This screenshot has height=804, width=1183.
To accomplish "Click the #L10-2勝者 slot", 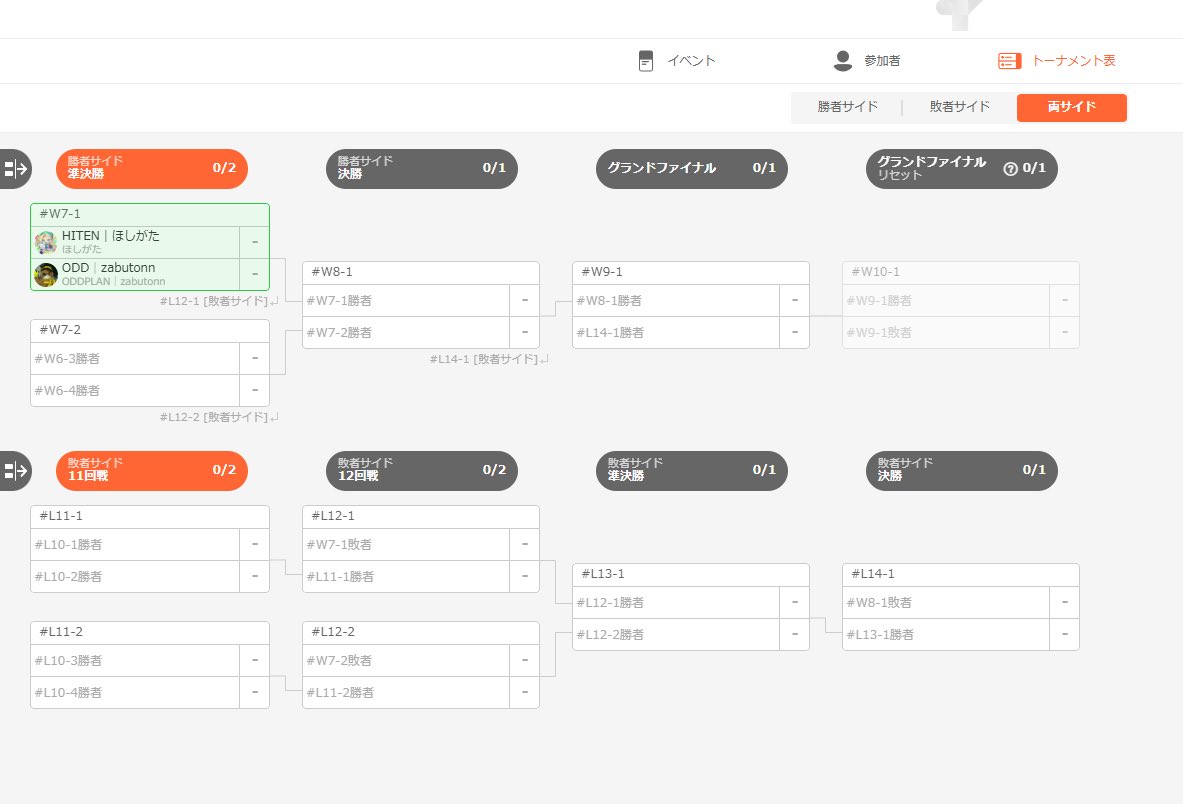I will coord(136,577).
